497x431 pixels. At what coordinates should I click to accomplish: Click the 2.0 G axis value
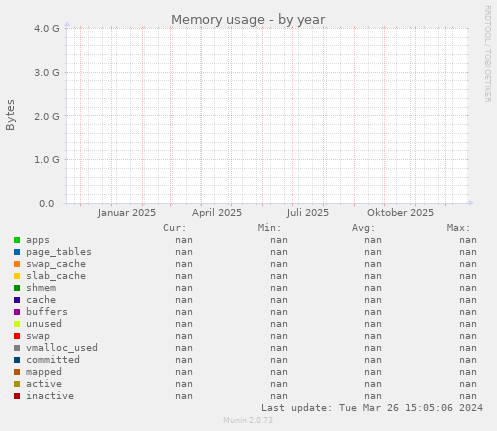(x=47, y=116)
